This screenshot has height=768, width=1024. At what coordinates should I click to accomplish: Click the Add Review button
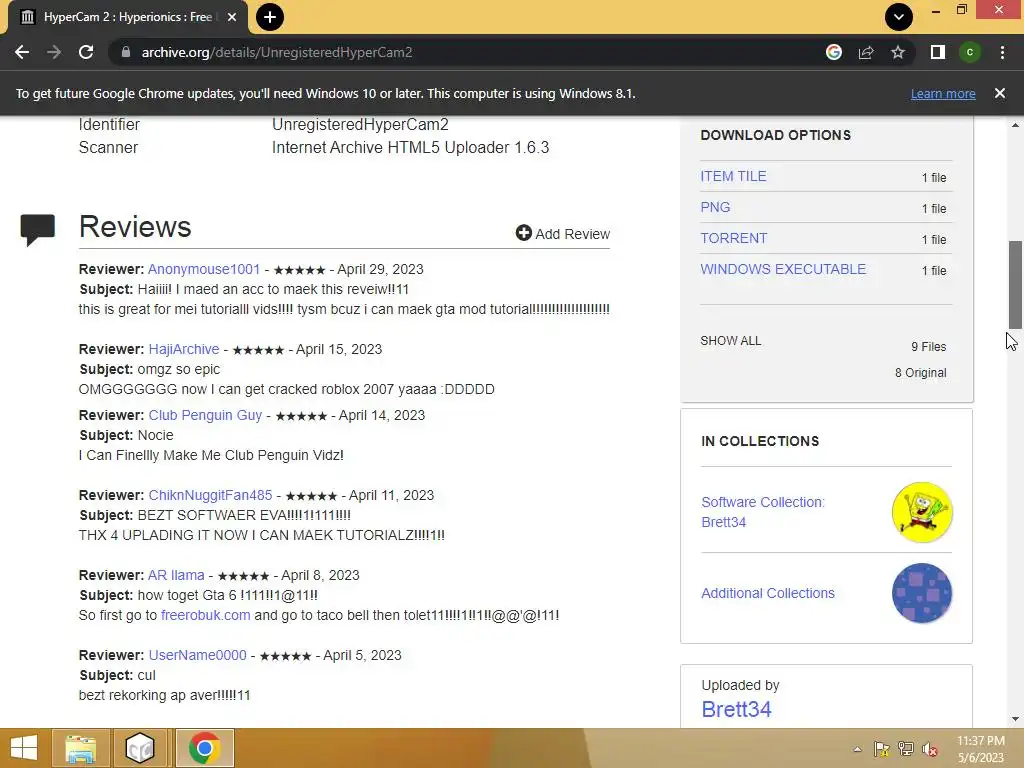tap(562, 233)
